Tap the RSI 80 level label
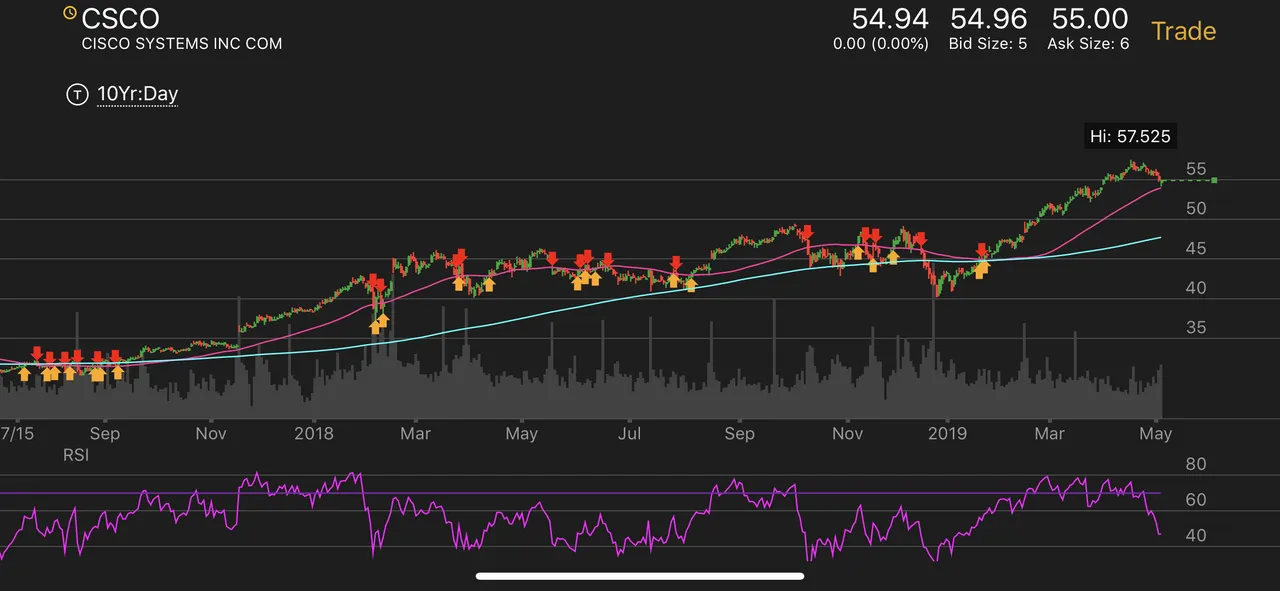This screenshot has width=1280, height=591. (x=1196, y=464)
